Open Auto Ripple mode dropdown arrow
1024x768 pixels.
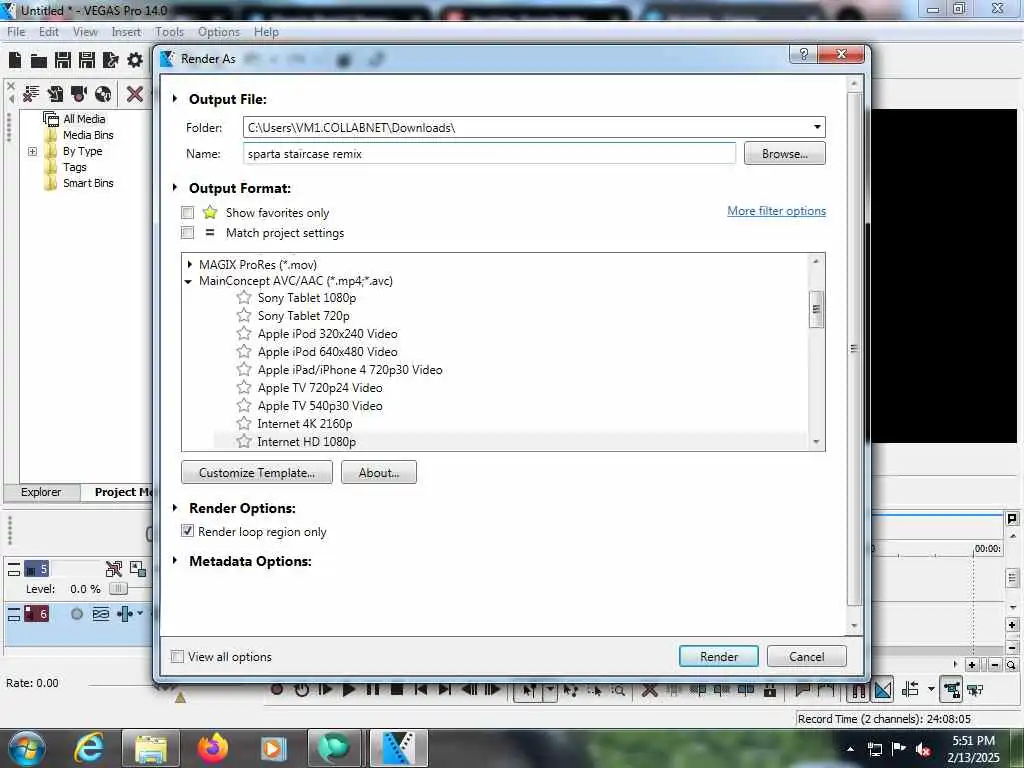(x=931, y=688)
